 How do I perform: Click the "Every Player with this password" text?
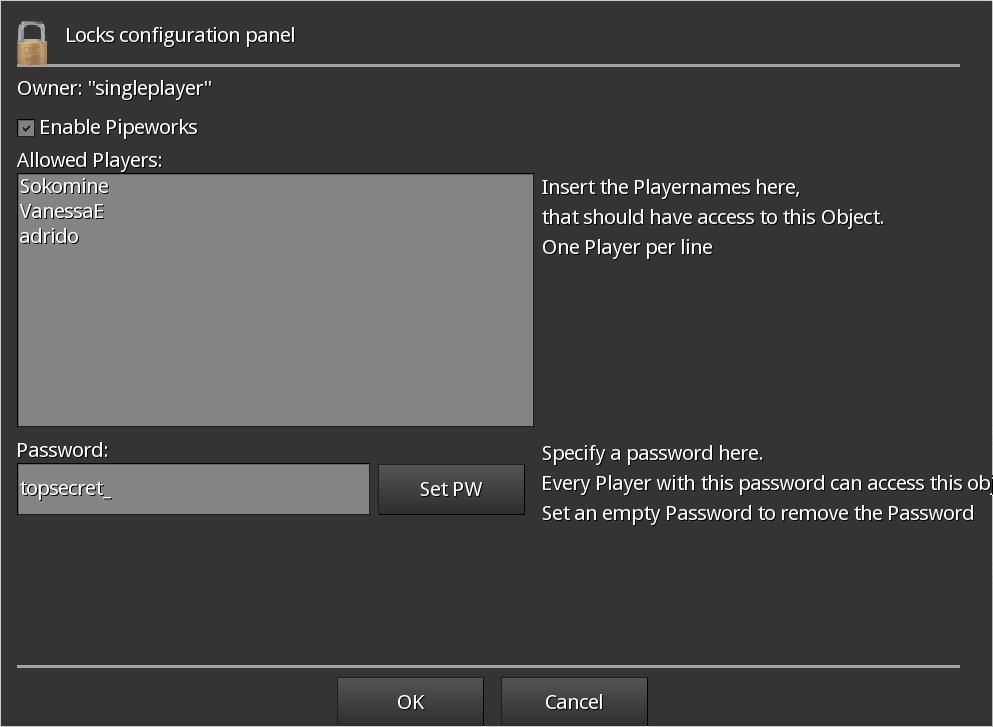click(x=765, y=484)
